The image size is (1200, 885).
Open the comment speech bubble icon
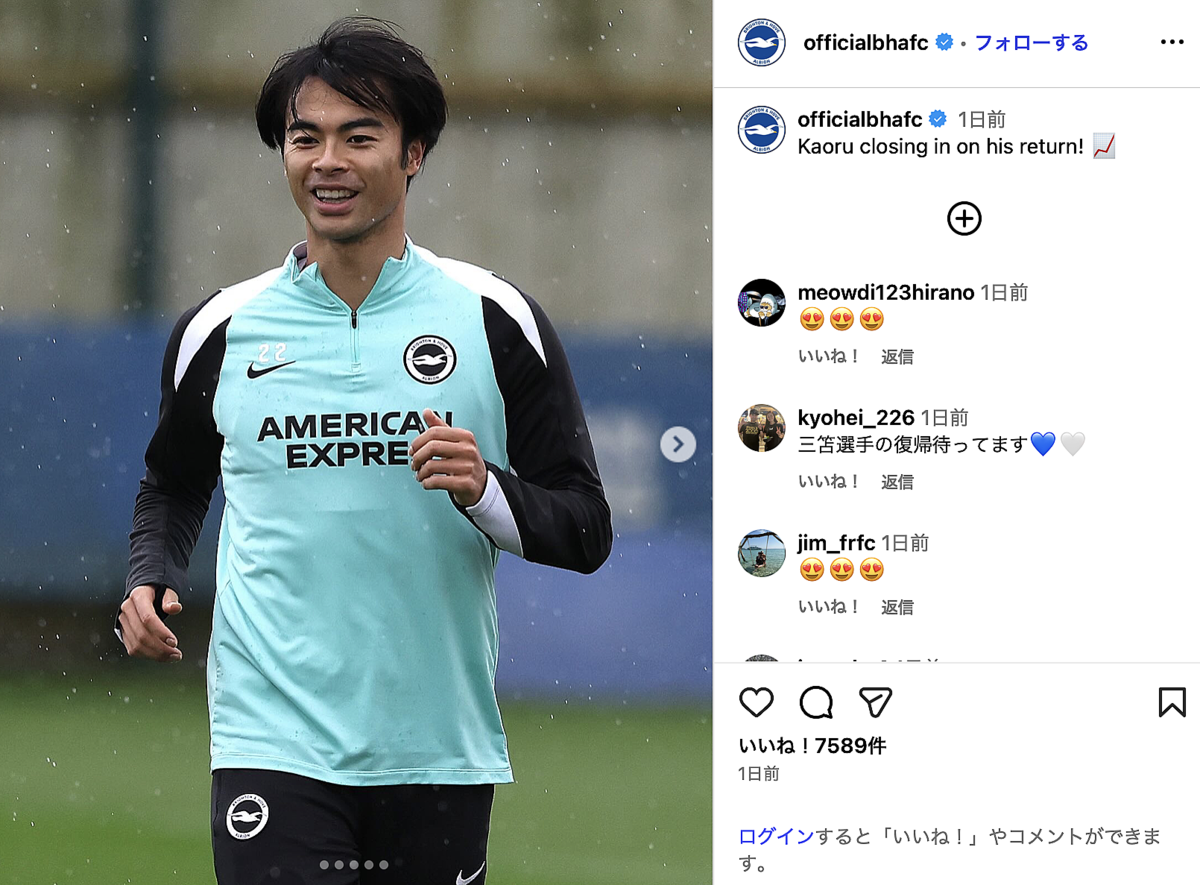point(816,703)
